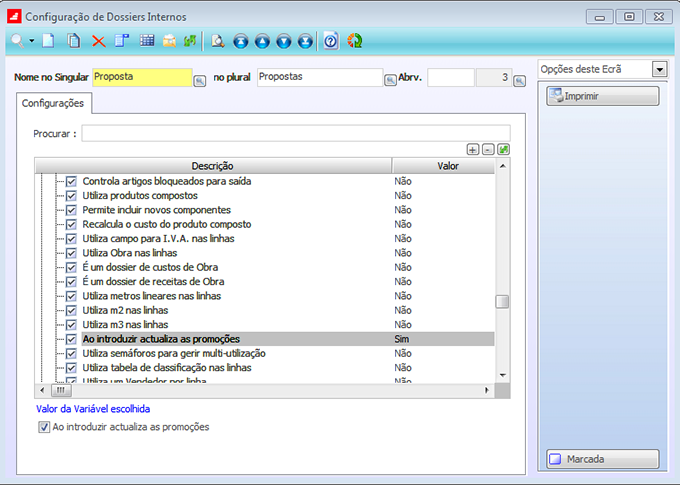
Task: Click green arrows refresh icon in toolbar
Action: click(x=190, y=41)
